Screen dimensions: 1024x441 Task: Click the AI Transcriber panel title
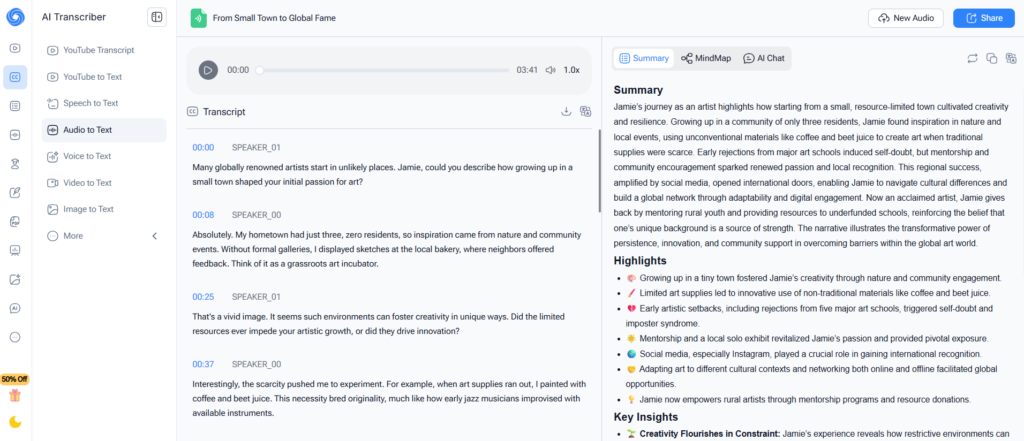[74, 18]
